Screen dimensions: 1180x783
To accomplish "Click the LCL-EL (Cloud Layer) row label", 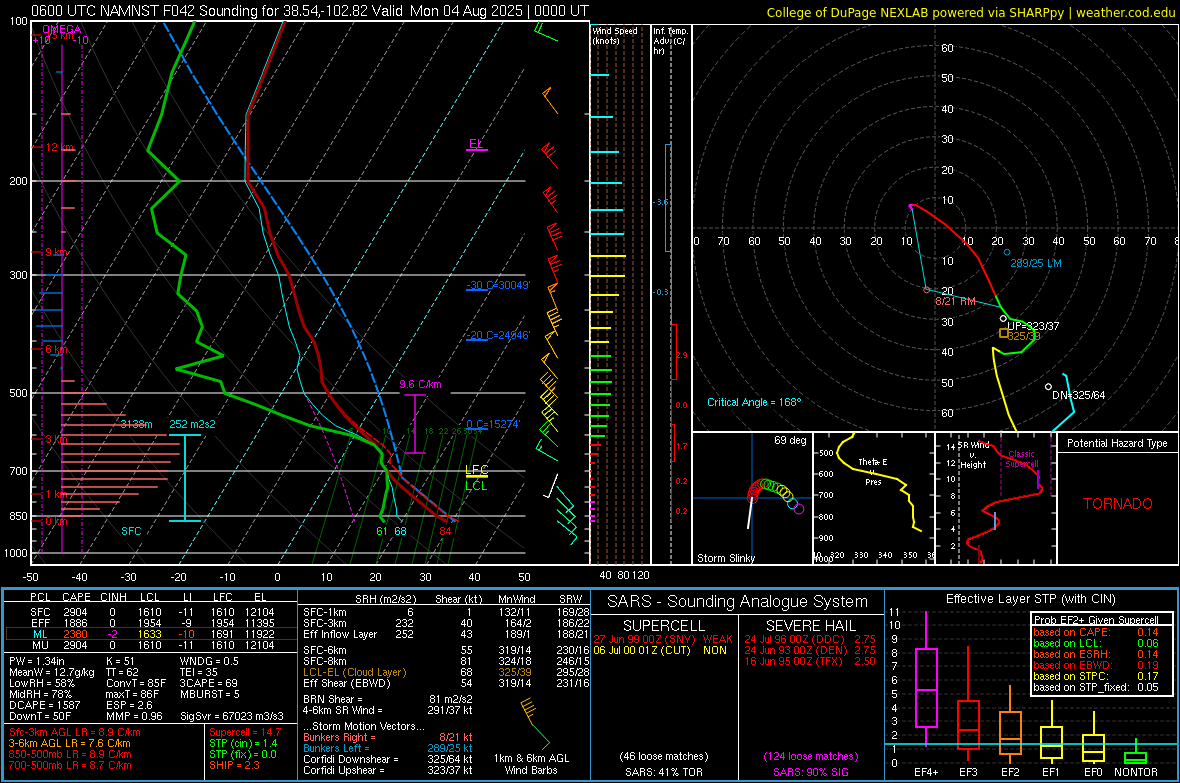I will point(354,672).
